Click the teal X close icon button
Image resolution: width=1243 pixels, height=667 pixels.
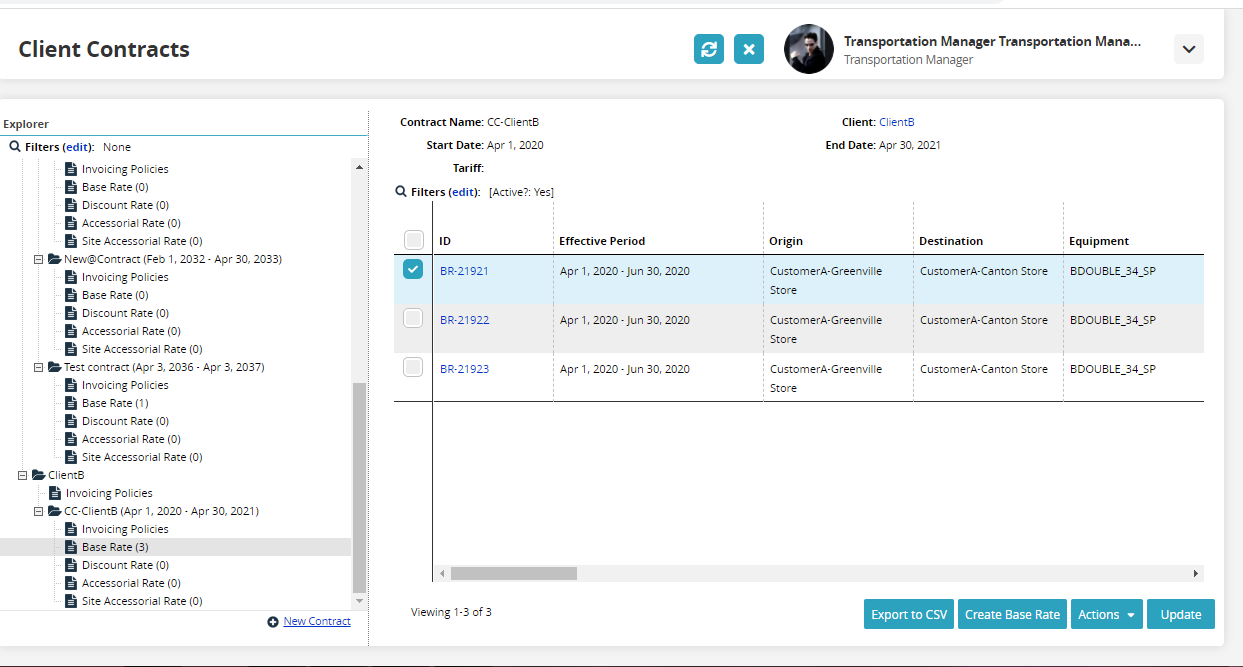(x=749, y=49)
